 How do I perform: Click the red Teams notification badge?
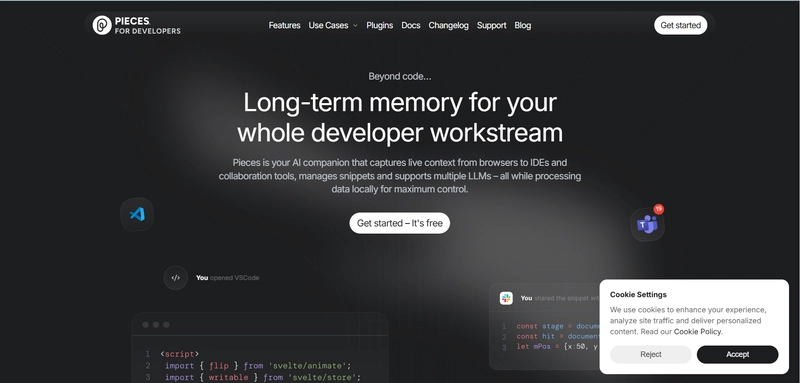pos(659,209)
